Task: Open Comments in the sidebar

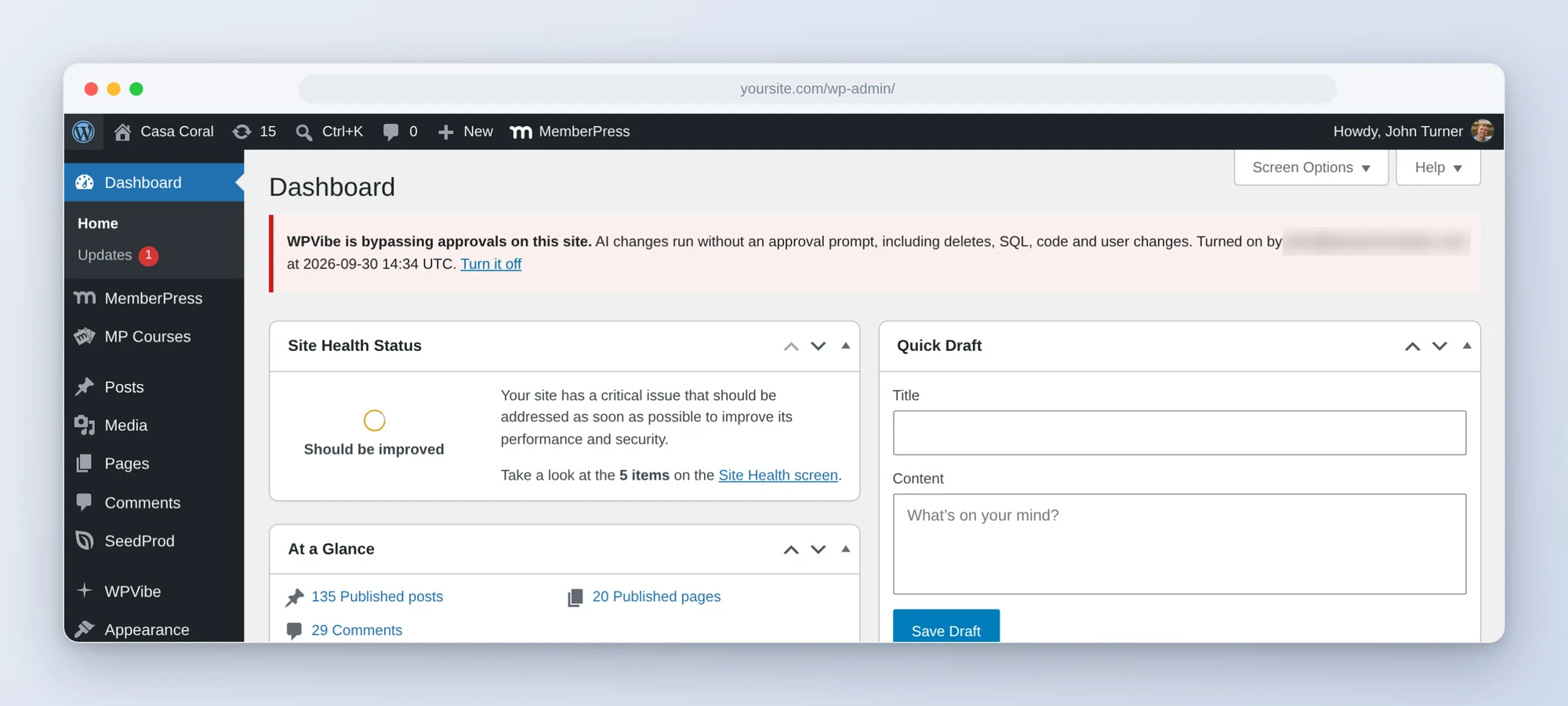Action: (x=154, y=502)
